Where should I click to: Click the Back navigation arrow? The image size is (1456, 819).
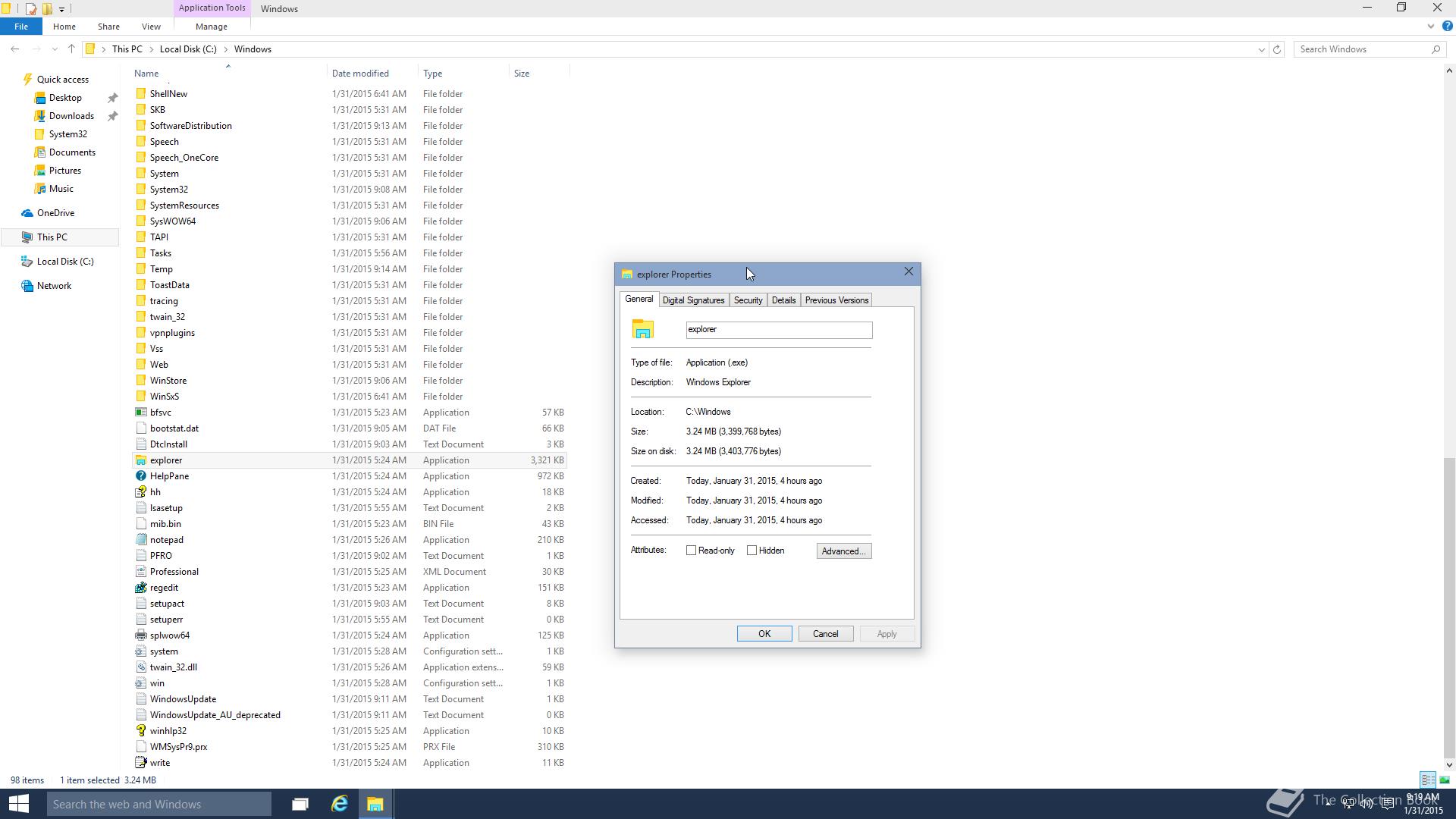(15, 49)
